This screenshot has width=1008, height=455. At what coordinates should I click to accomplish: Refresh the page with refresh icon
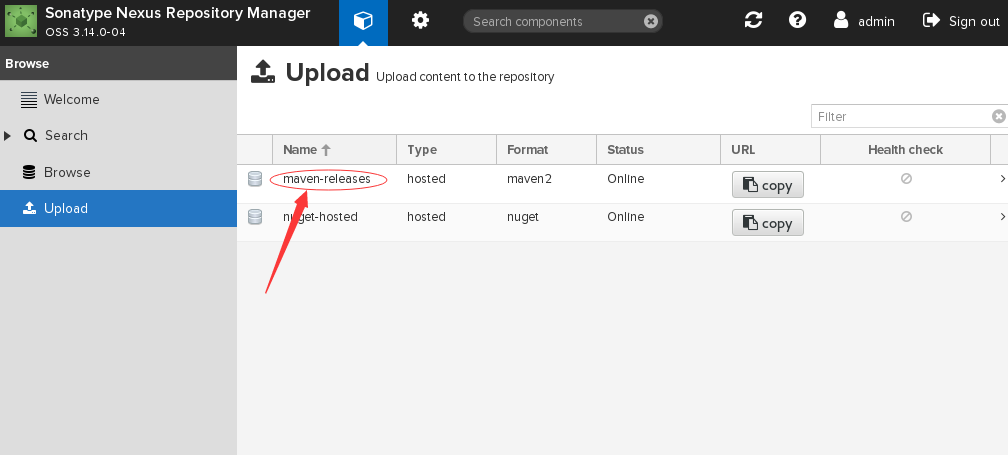[753, 21]
